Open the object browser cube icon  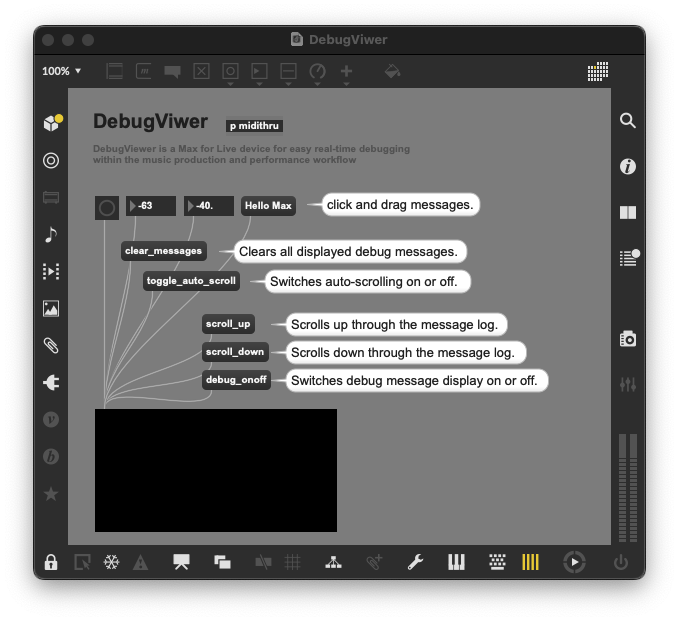(52, 123)
